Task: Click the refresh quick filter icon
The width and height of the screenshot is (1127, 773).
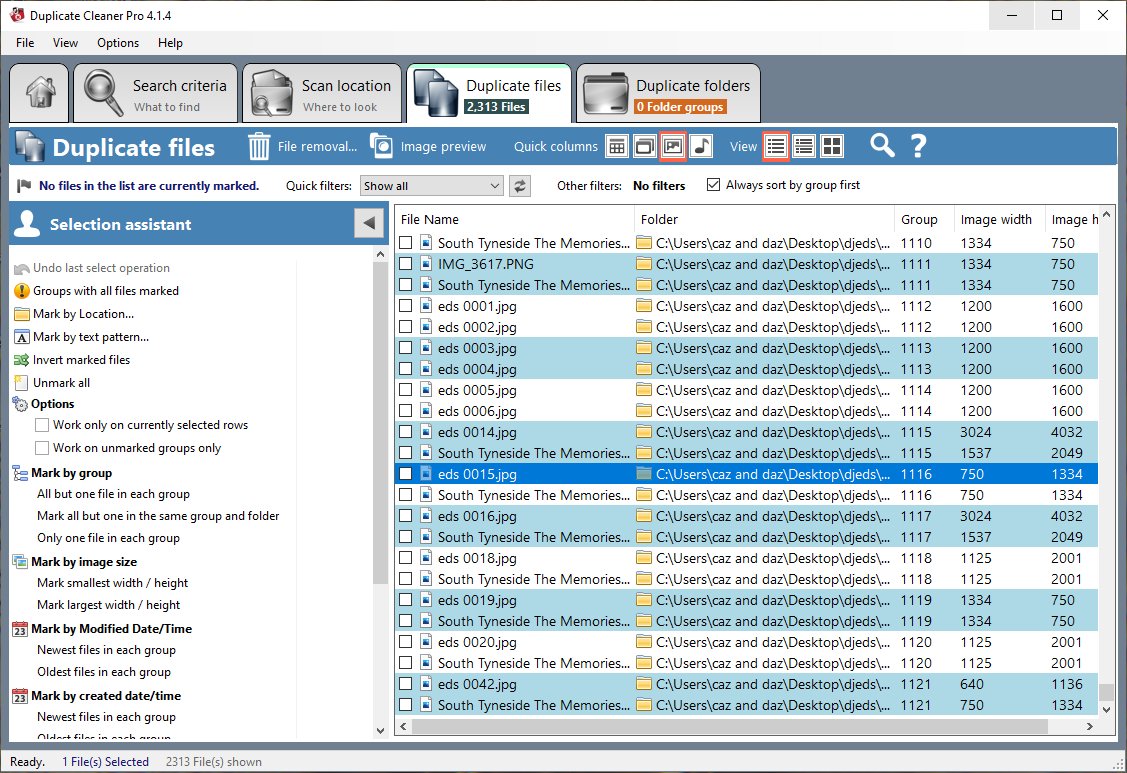Action: pos(519,186)
